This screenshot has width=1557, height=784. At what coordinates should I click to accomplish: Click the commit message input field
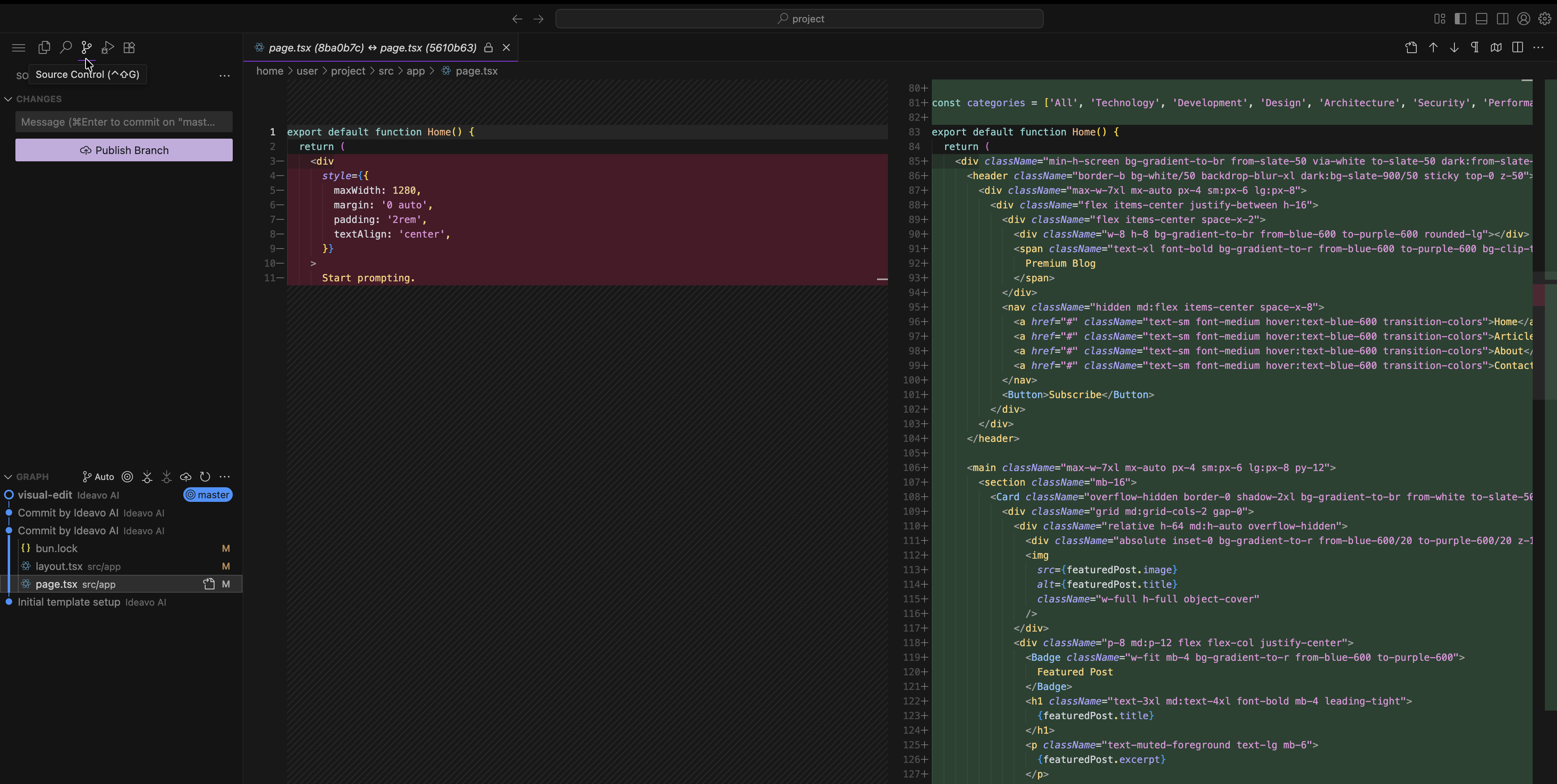124,122
